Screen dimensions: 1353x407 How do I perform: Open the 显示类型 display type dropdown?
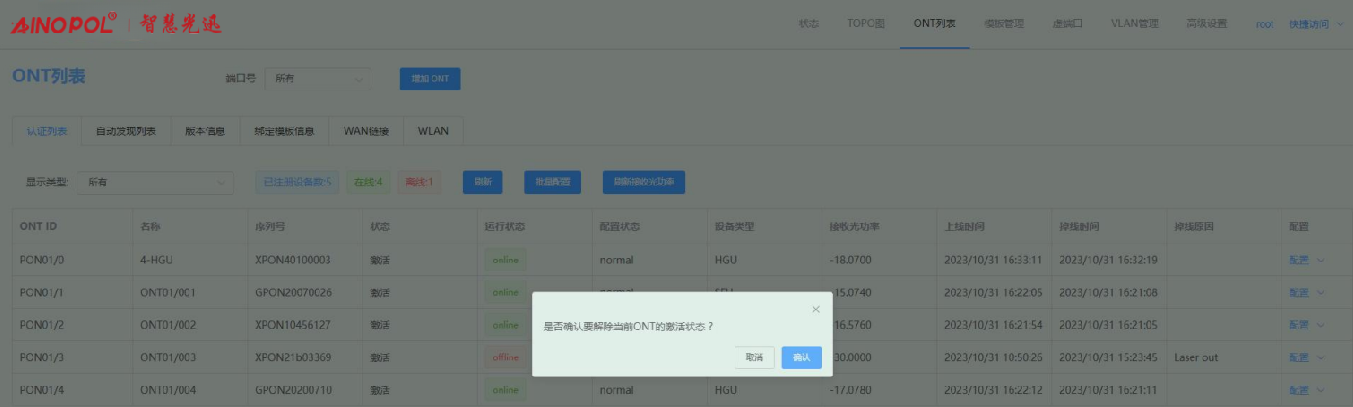(155, 182)
